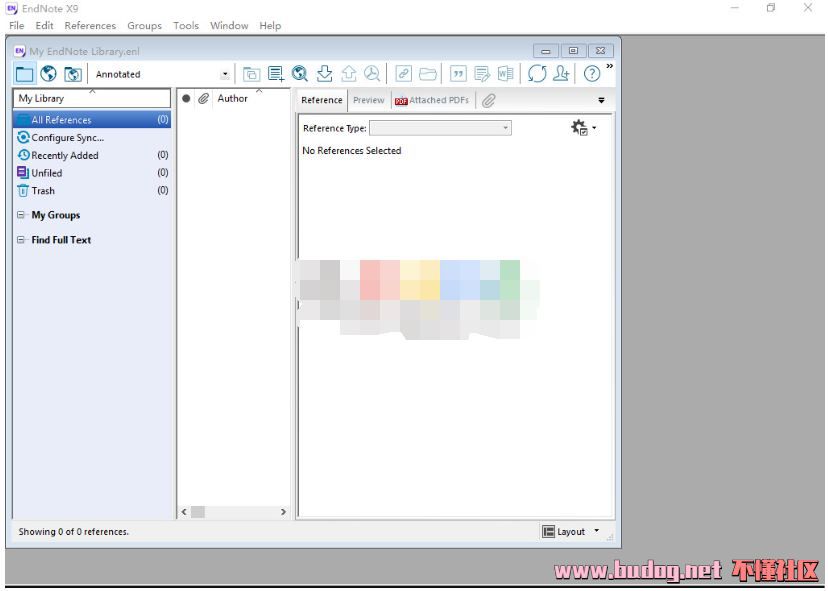Click Configure Sync...

68,137
